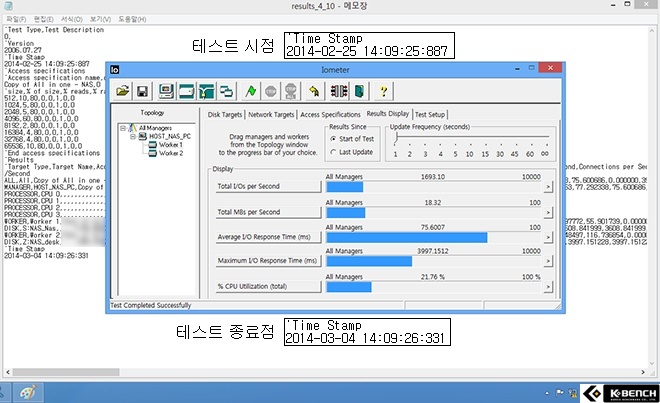Select the Results Display tab
660x403 pixels.
388,114
